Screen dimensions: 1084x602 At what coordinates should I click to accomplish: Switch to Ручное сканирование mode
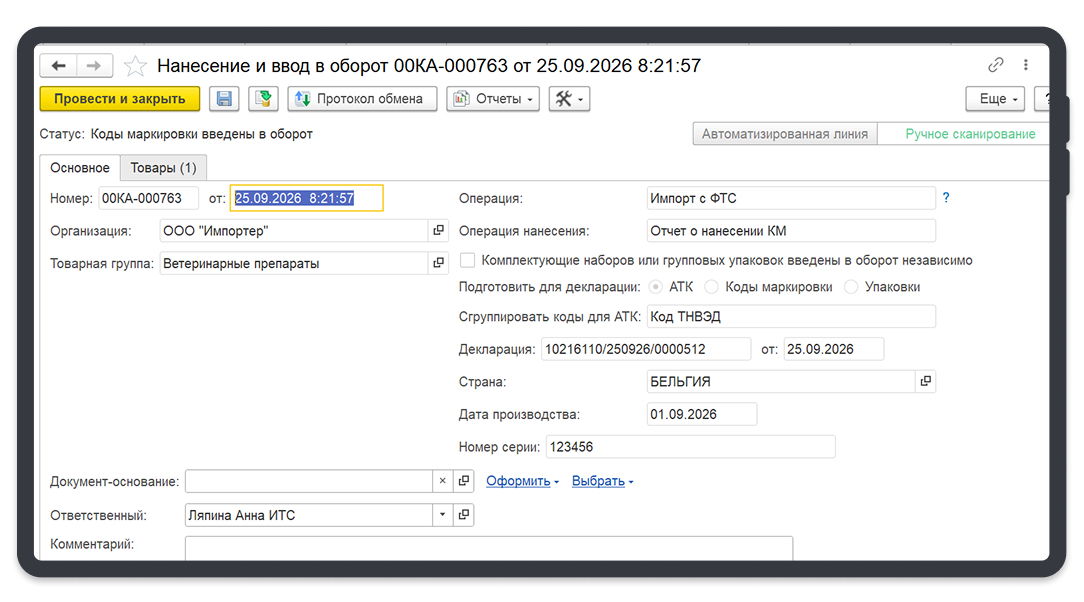pyautogui.click(x=970, y=134)
